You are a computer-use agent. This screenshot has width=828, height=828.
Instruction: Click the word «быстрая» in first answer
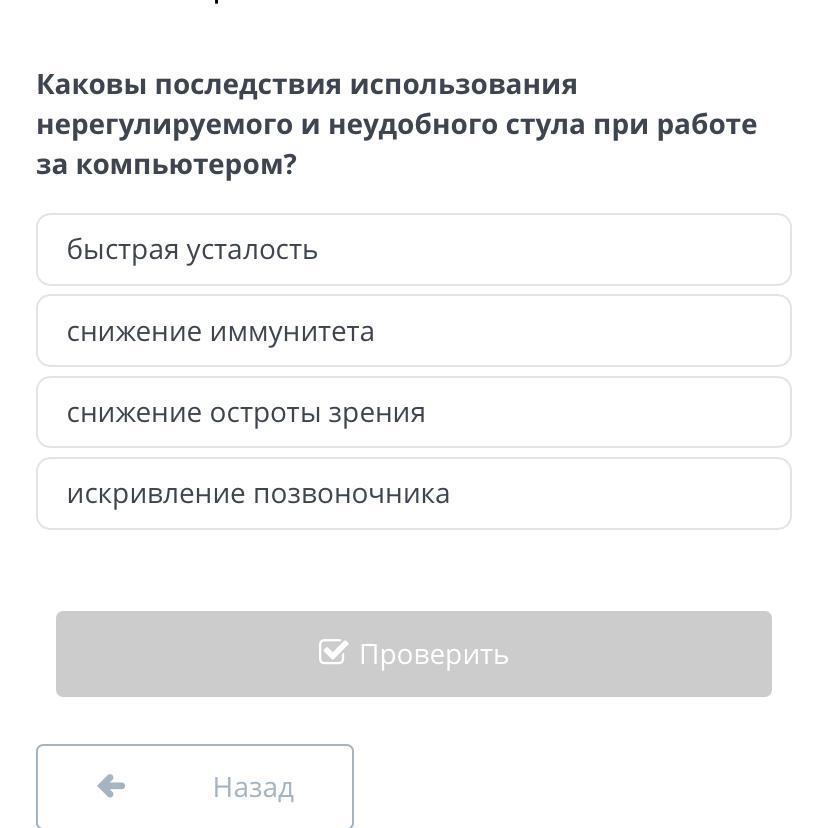click(123, 250)
